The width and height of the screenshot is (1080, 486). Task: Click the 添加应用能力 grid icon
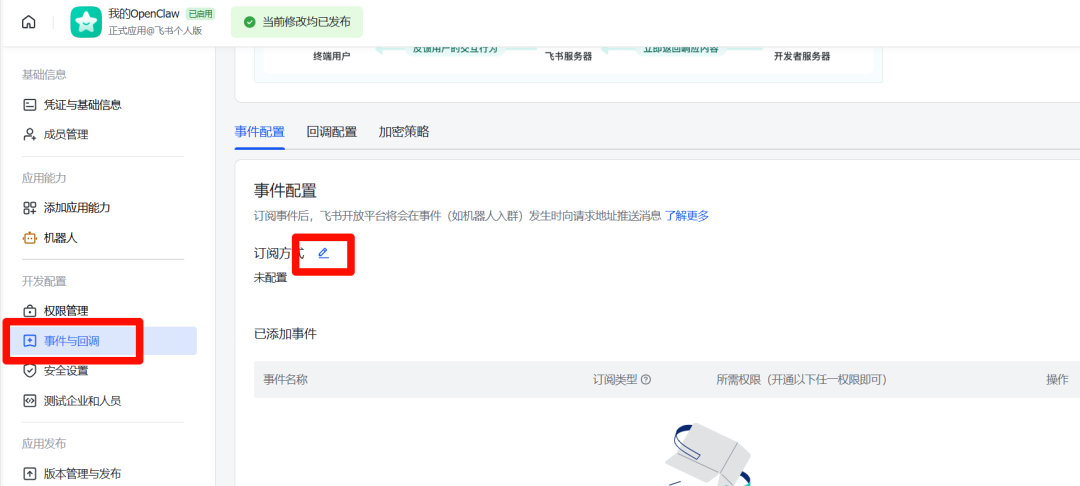point(30,208)
